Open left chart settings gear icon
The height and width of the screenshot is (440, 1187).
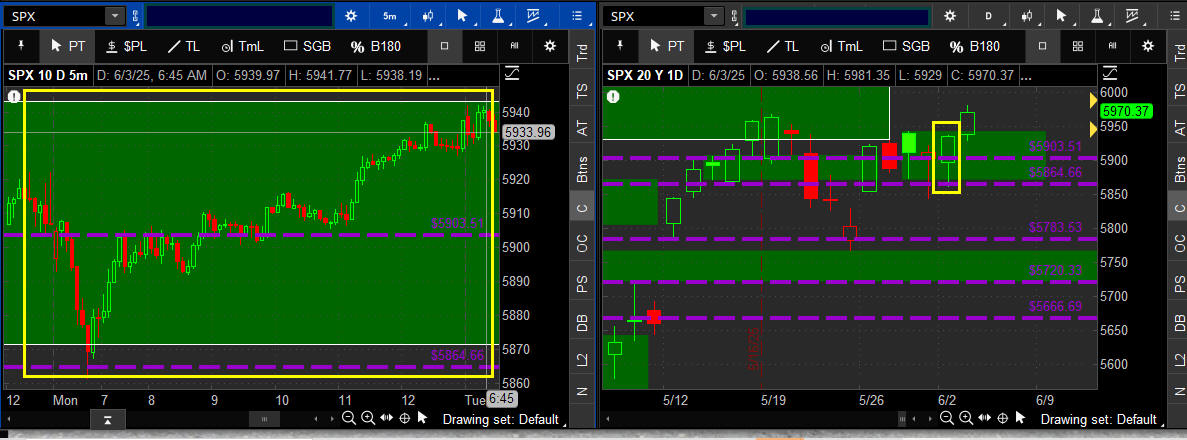[x=350, y=15]
